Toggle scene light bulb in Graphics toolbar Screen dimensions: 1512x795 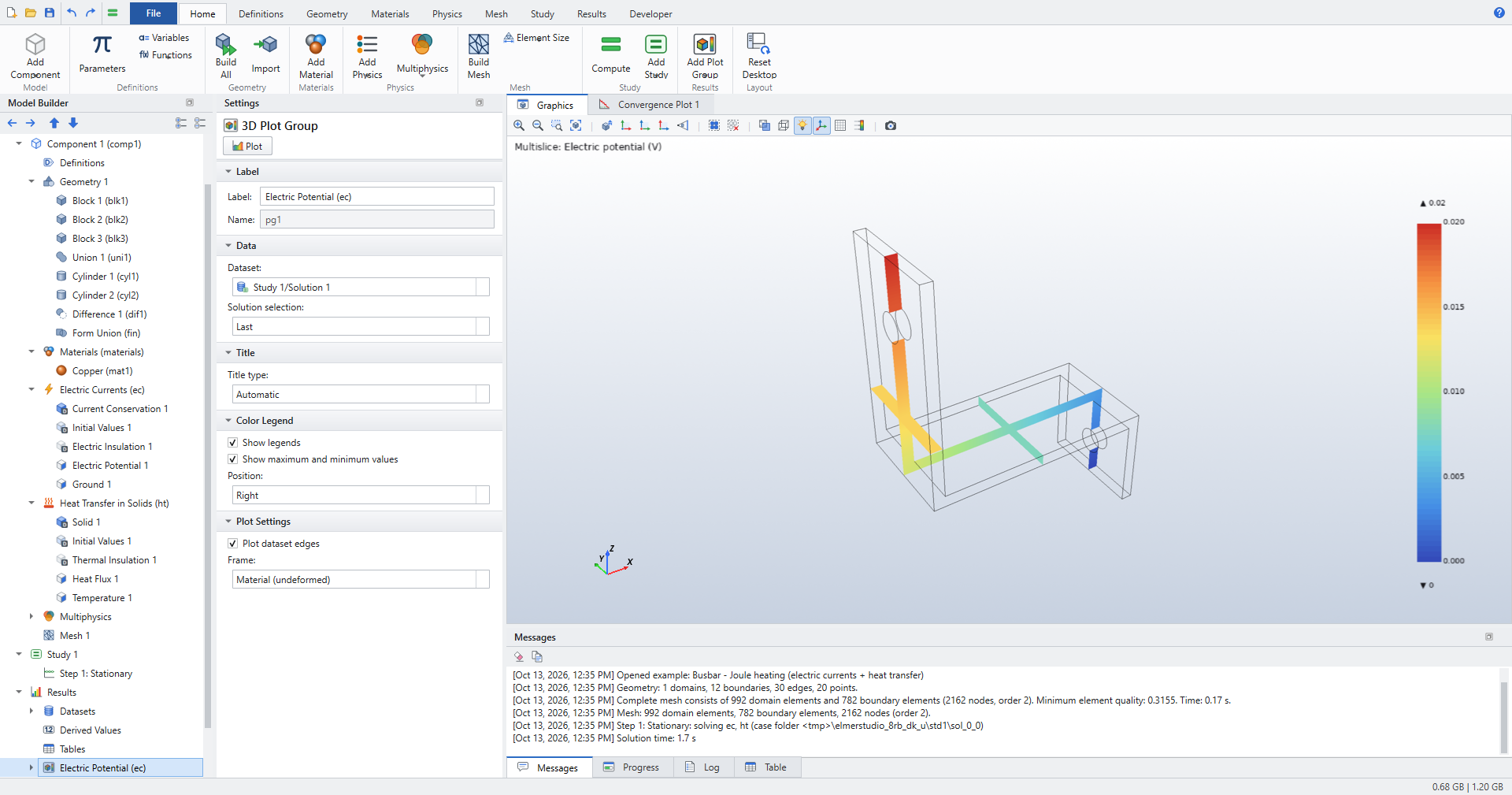click(x=802, y=125)
